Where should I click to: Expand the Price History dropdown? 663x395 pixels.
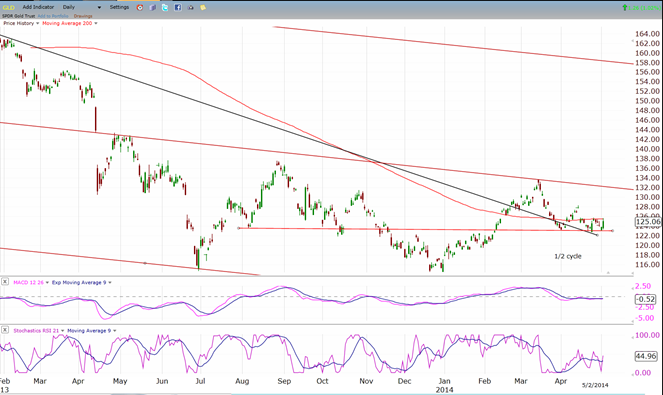(x=21, y=23)
